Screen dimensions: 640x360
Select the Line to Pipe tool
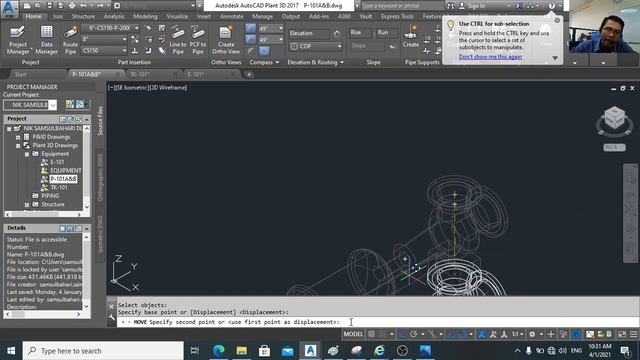(x=178, y=40)
